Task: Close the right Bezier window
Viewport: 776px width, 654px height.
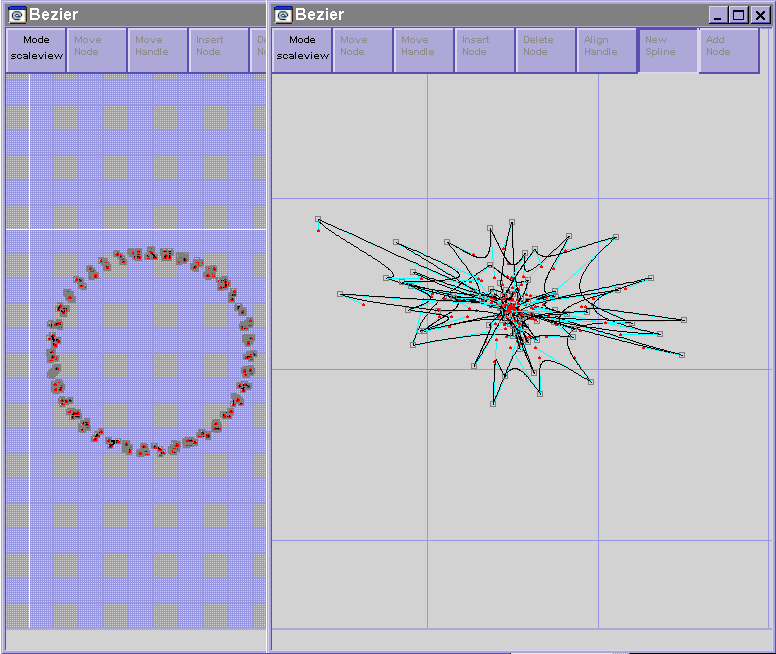Action: tap(759, 15)
